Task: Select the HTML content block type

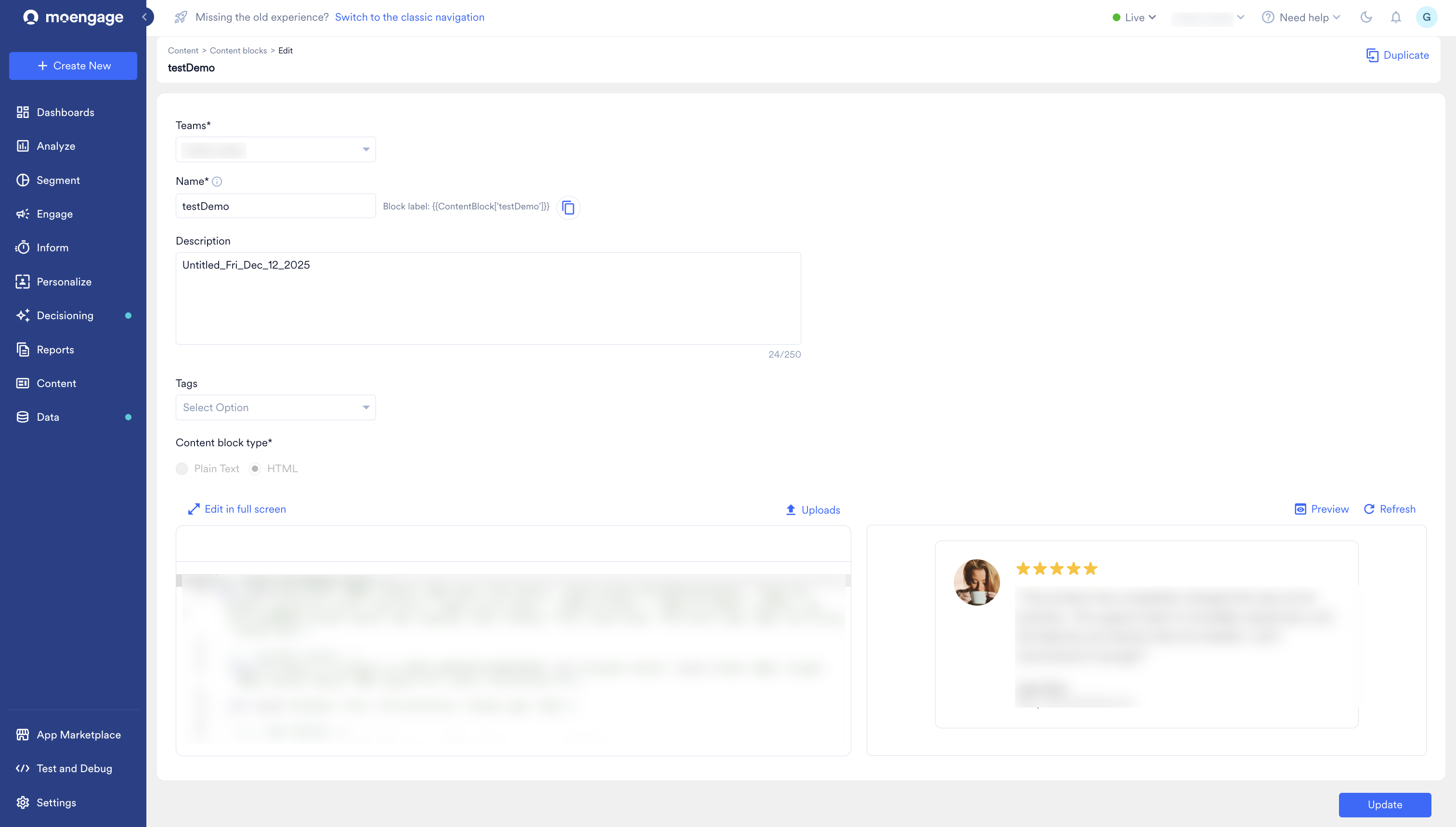Action: [x=256, y=468]
